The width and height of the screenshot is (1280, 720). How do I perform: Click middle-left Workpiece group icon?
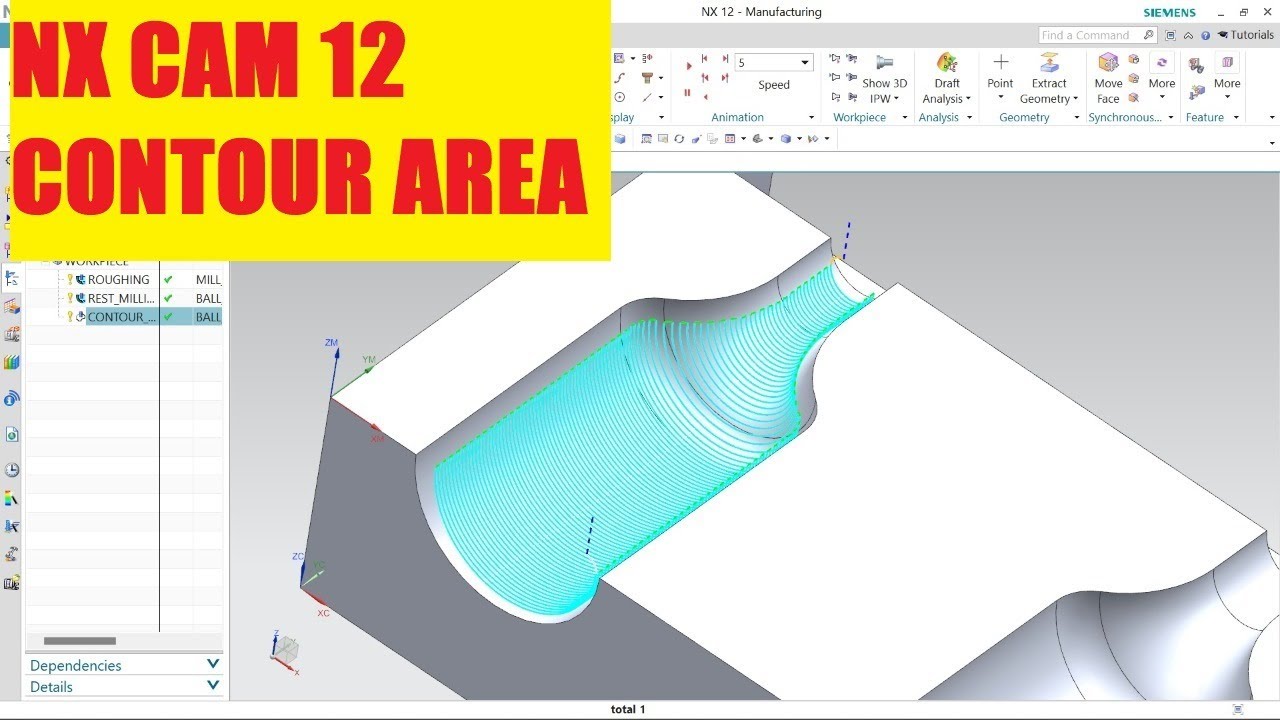(x=835, y=77)
